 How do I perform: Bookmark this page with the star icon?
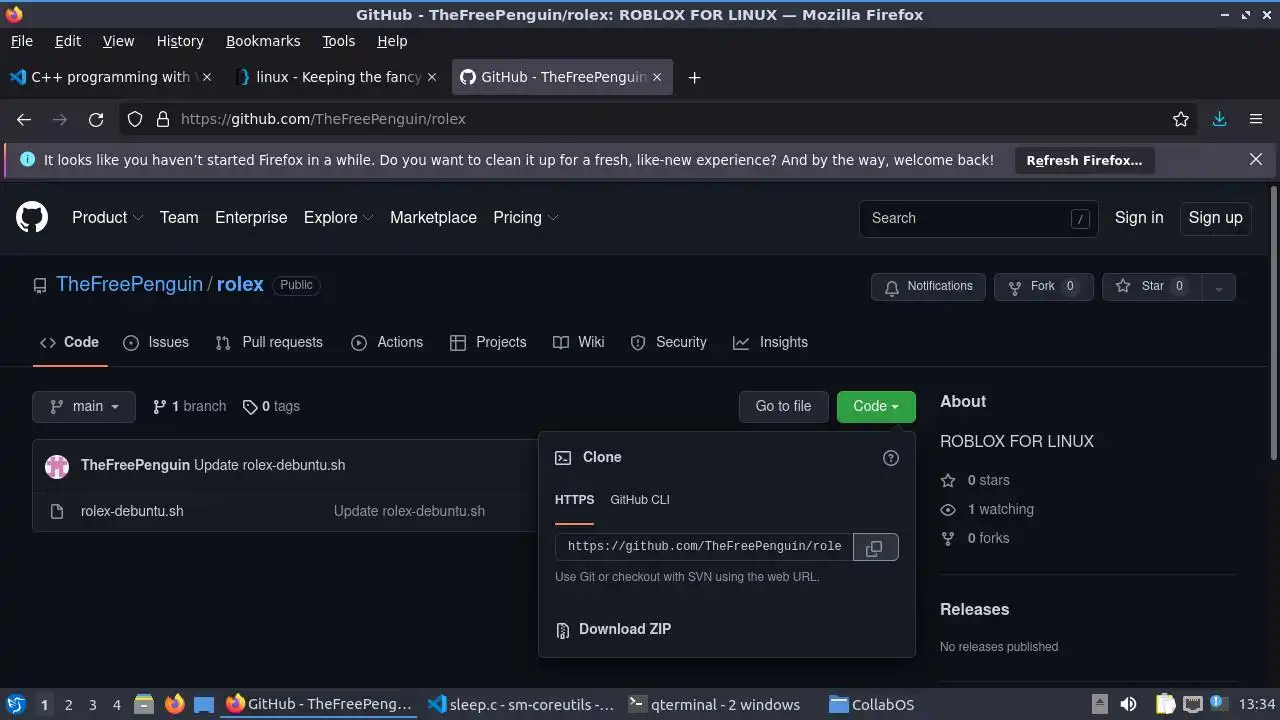(1181, 119)
